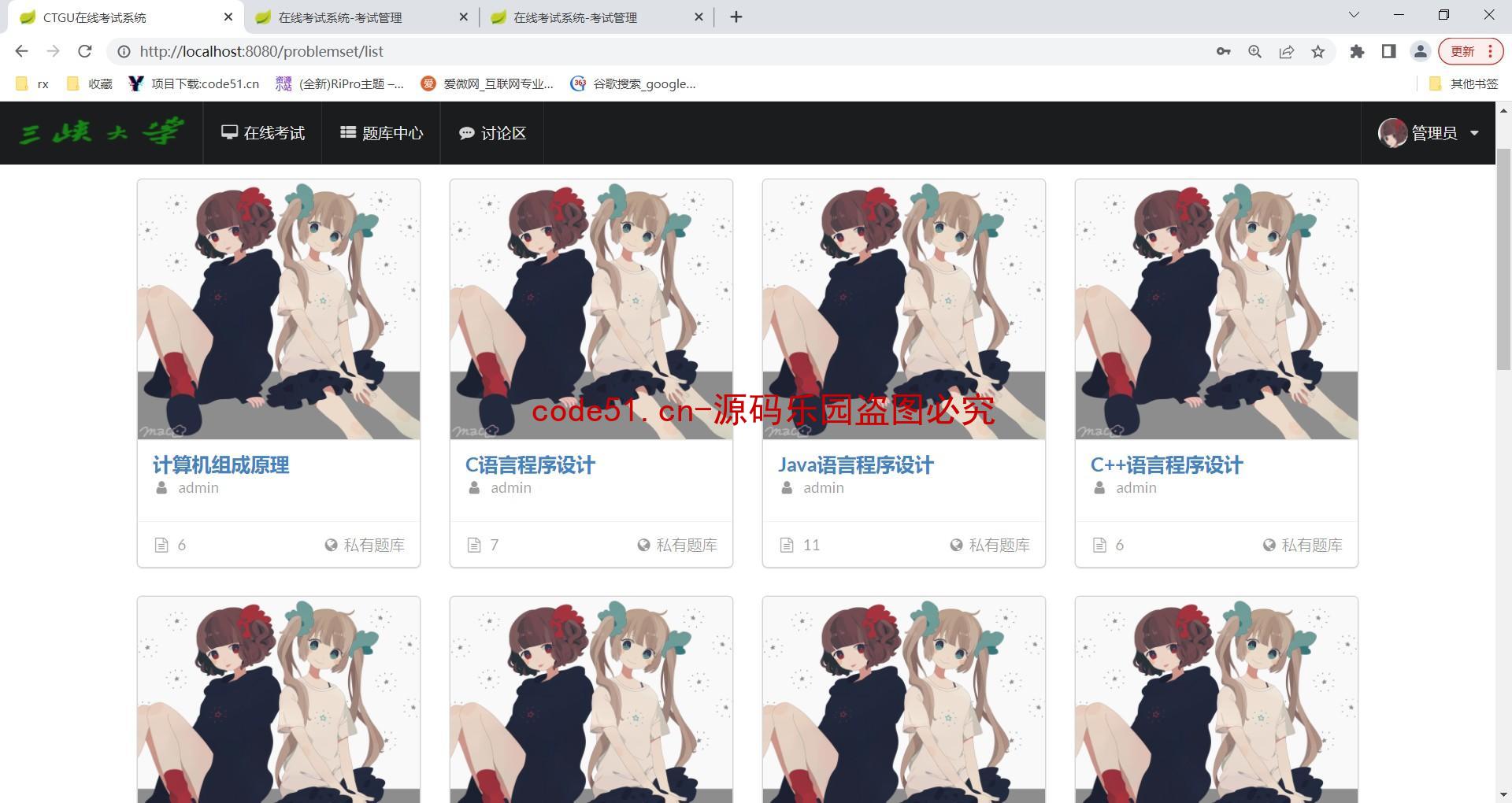Screen dimensions: 1512x803
Task: Switch to the second 在线考试系统-考试管理 tab
Action: coord(361,17)
